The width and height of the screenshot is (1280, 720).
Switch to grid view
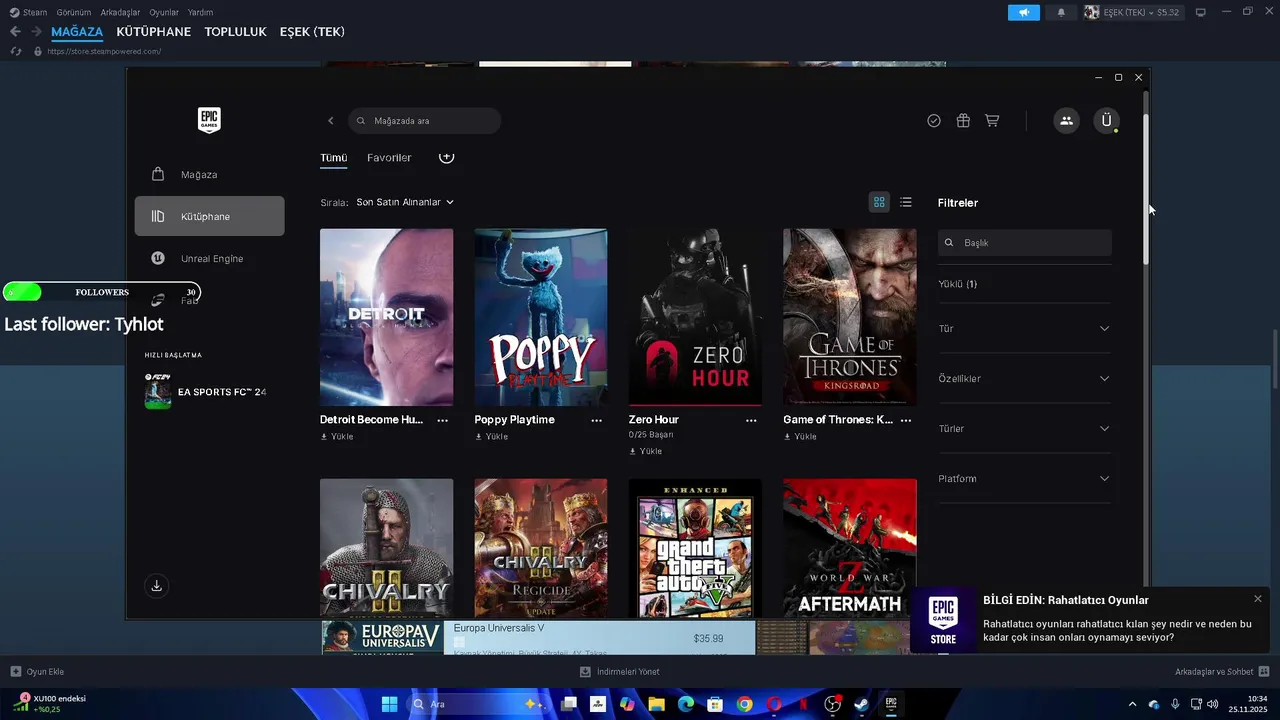coord(879,202)
